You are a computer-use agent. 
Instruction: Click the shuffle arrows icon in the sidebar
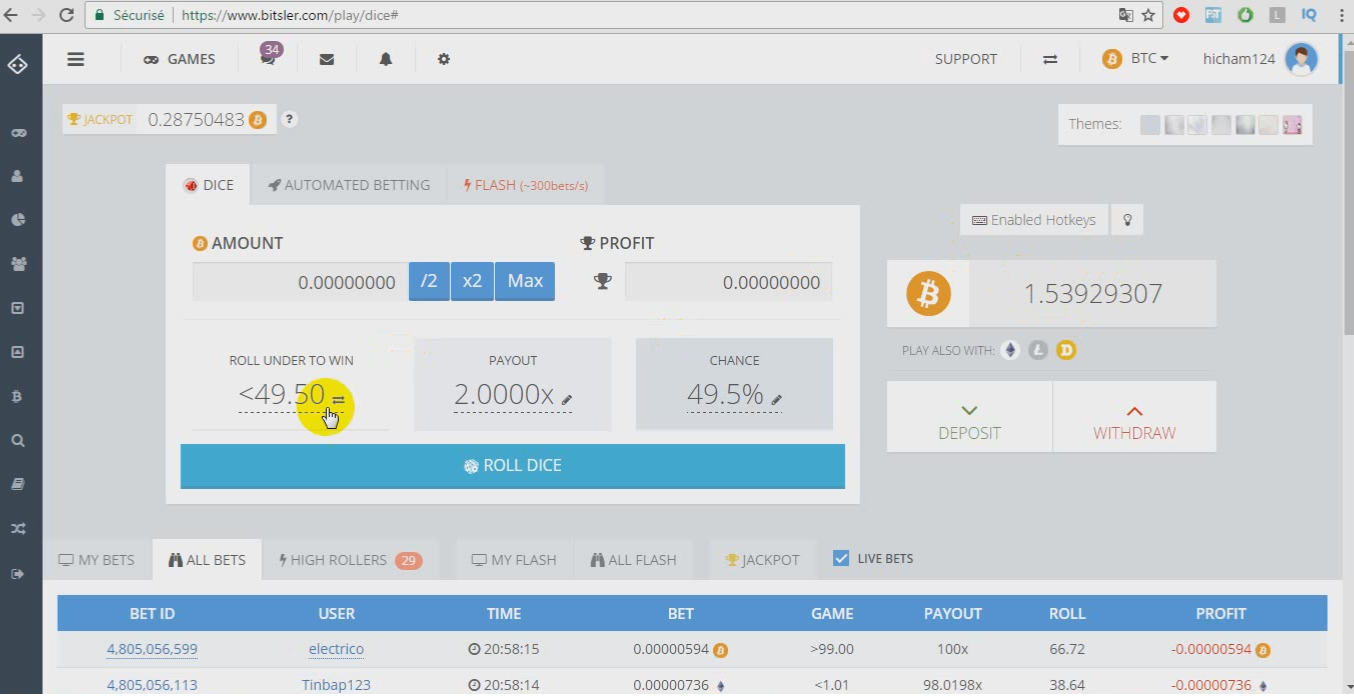18,528
